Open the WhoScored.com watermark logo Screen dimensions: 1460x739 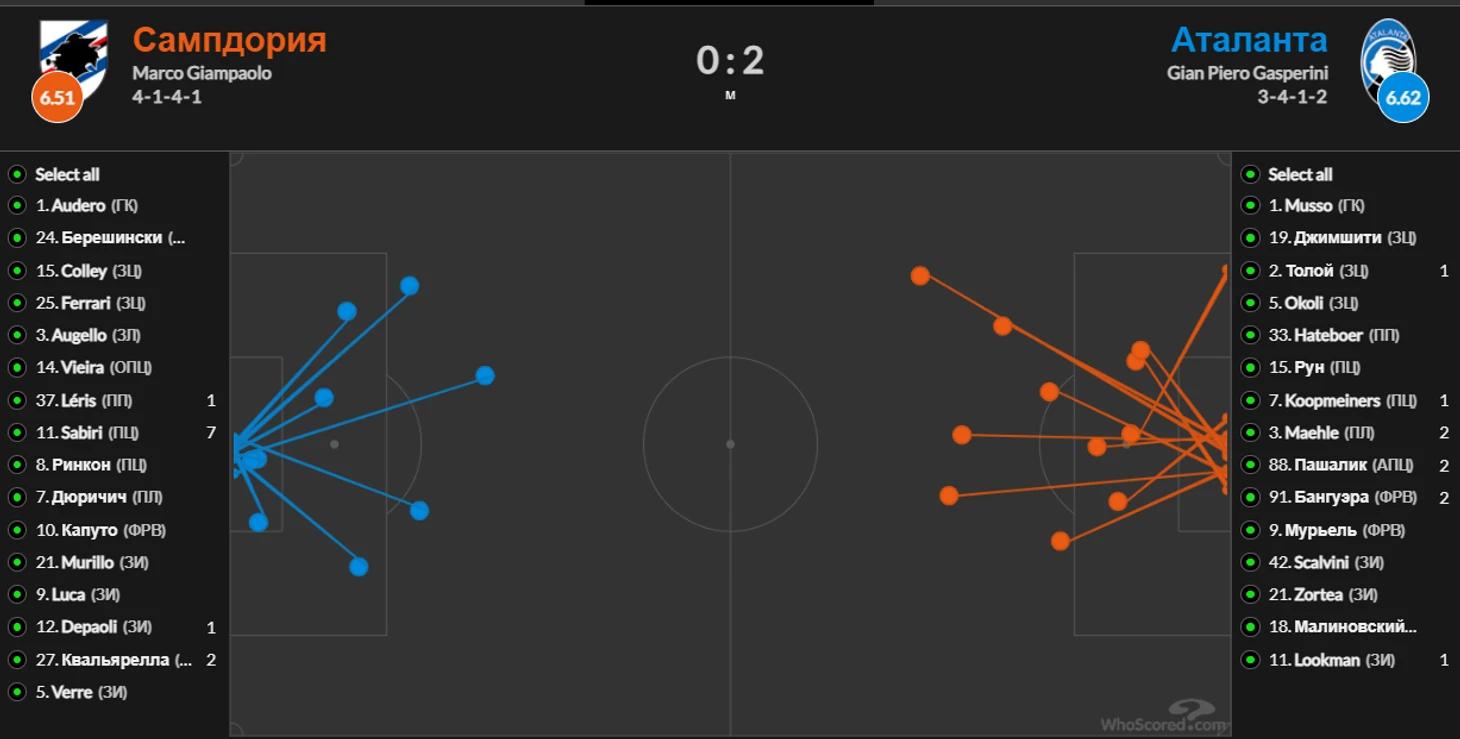1165,716
